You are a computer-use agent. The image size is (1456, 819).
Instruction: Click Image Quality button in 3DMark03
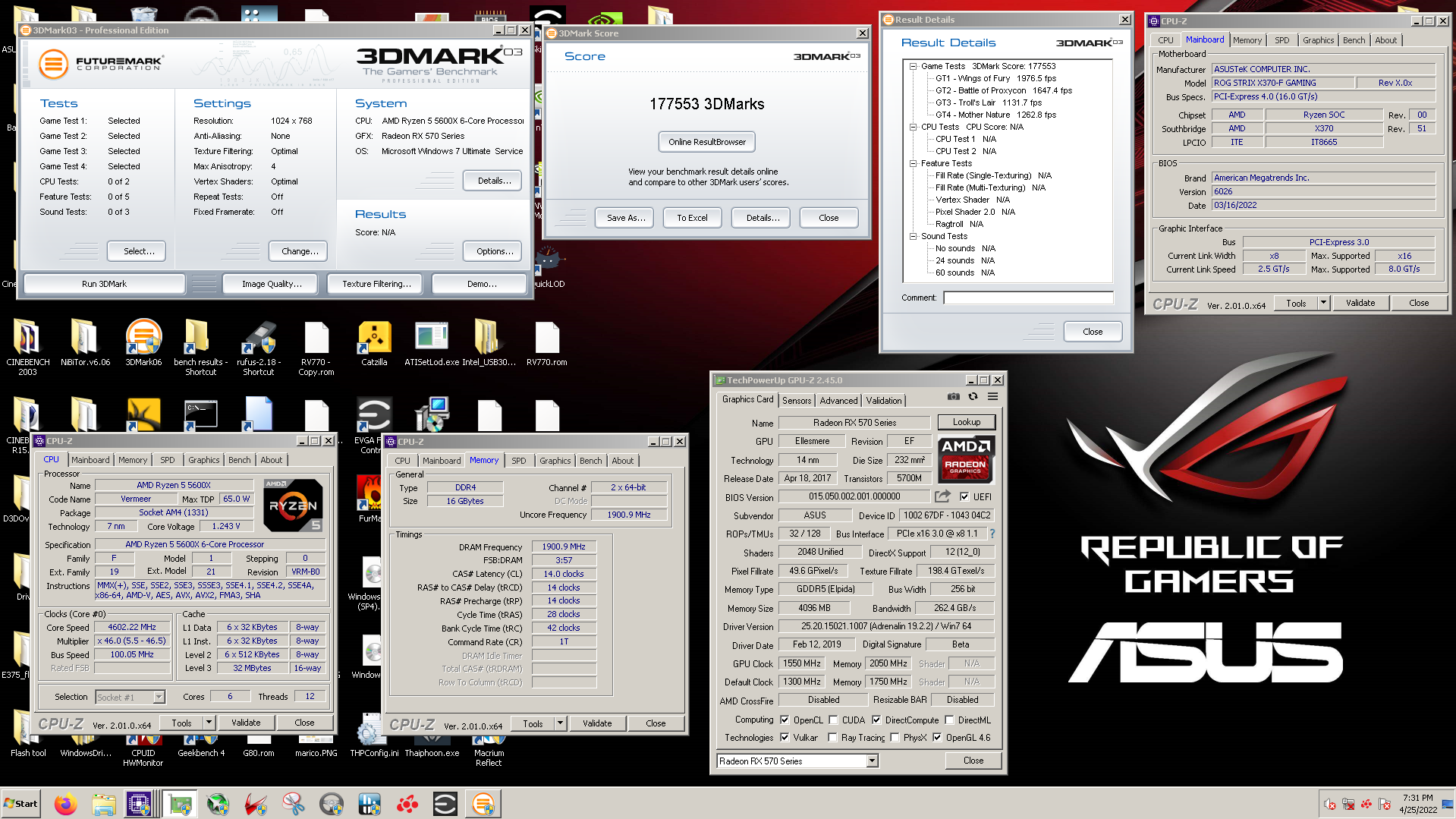click(x=272, y=284)
